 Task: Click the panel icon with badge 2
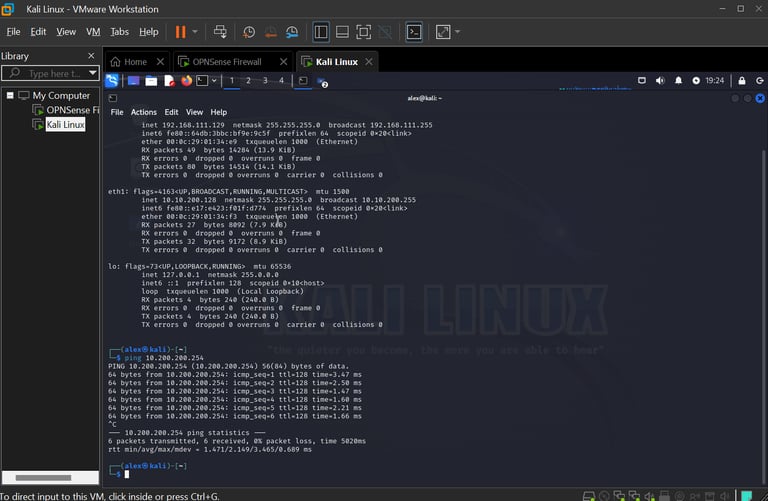pyautogui.click(x=322, y=82)
